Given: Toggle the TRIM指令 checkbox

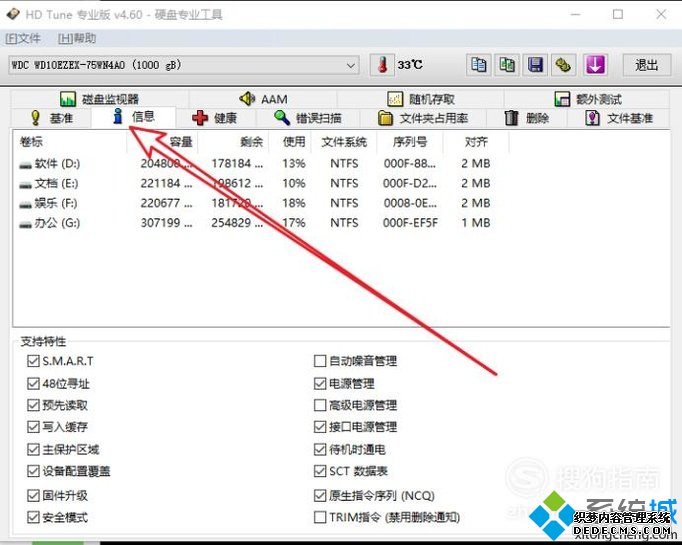Looking at the screenshot, I should click(x=320, y=517).
